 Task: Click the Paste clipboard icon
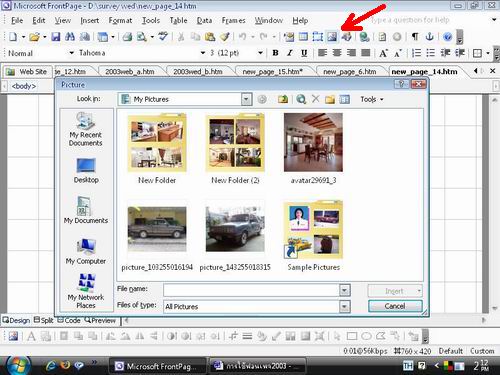[210, 37]
